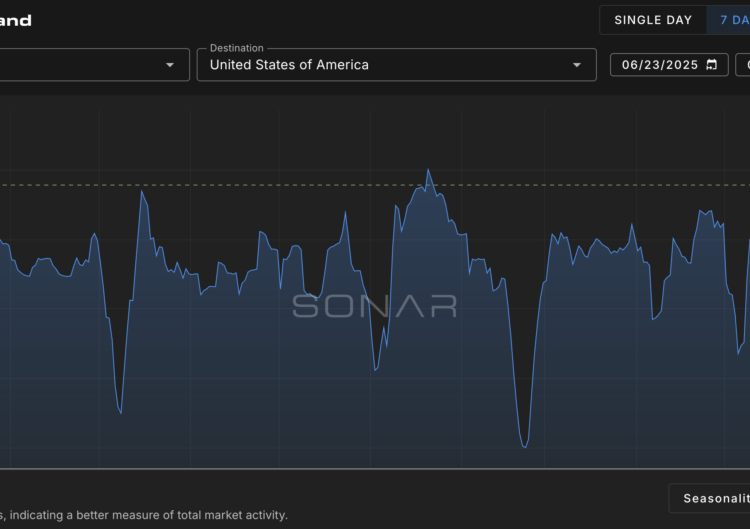This screenshot has height=529, width=750.
Task: Click the text about total market activity
Action: click(x=143, y=515)
